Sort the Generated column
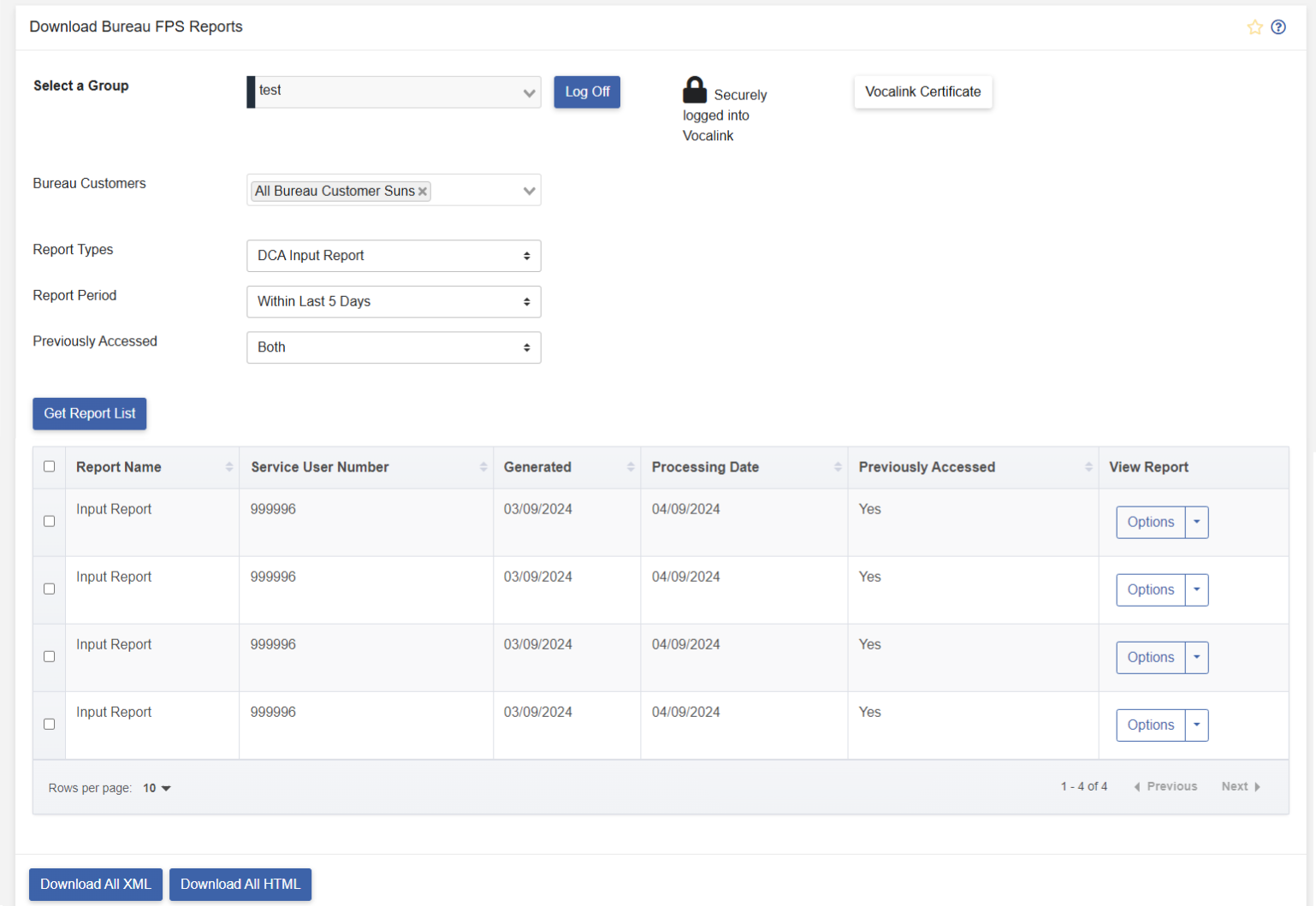 point(631,467)
